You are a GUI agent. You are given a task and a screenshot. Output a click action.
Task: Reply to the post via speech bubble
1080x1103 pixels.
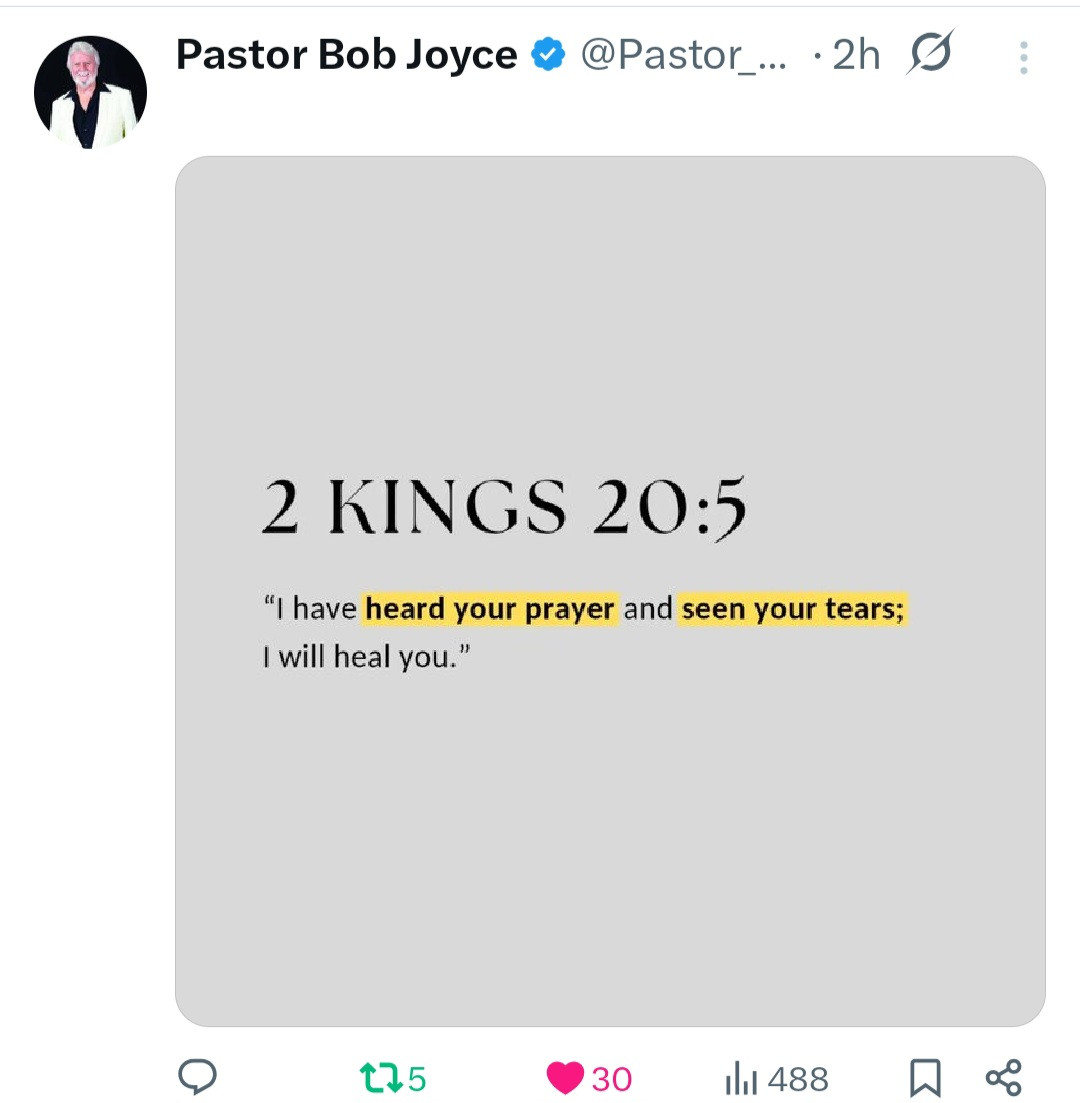click(x=197, y=1078)
